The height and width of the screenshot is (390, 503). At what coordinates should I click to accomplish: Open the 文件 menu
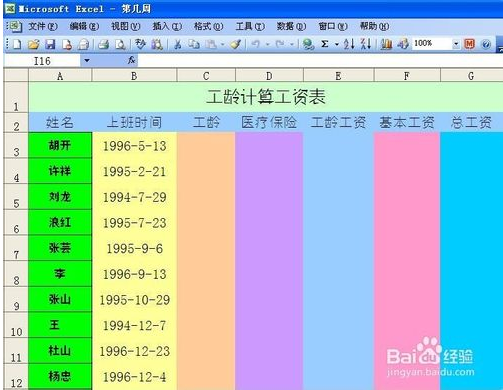(43, 26)
